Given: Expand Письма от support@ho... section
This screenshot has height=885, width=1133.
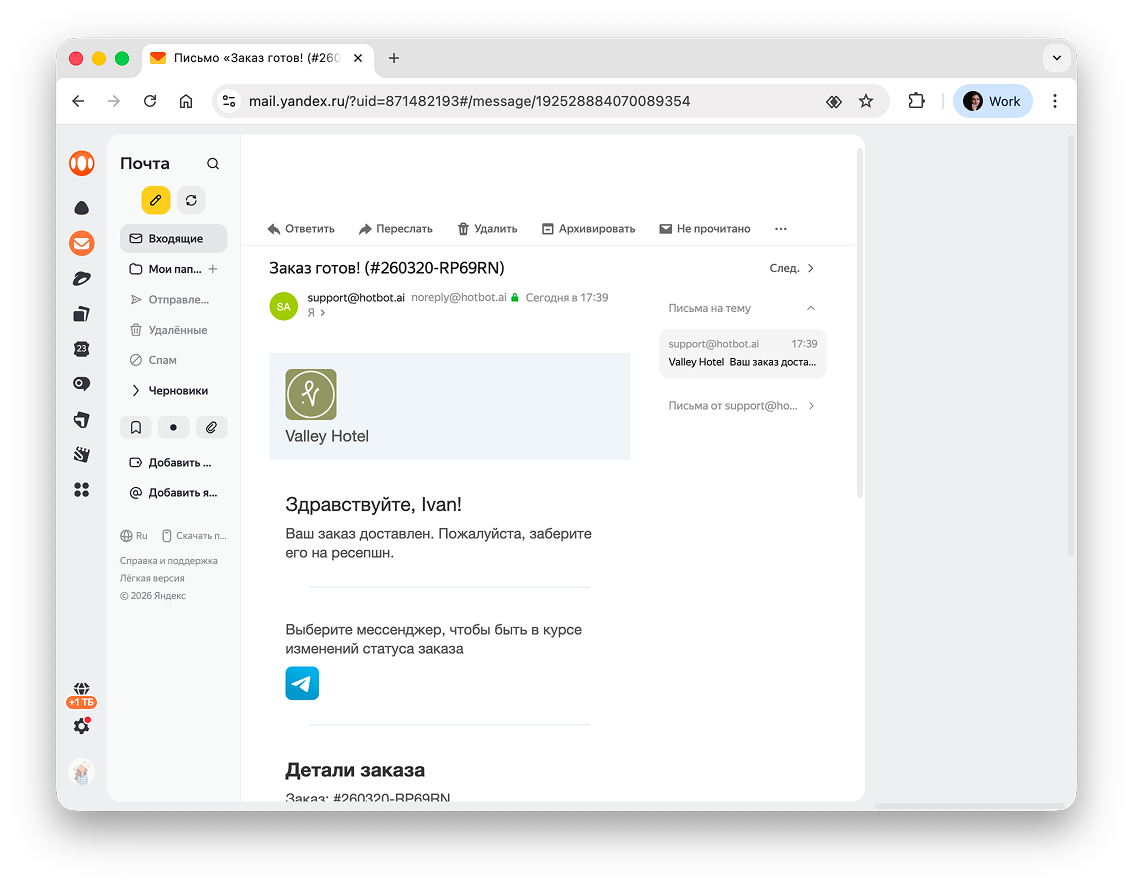Looking at the screenshot, I should coord(811,406).
